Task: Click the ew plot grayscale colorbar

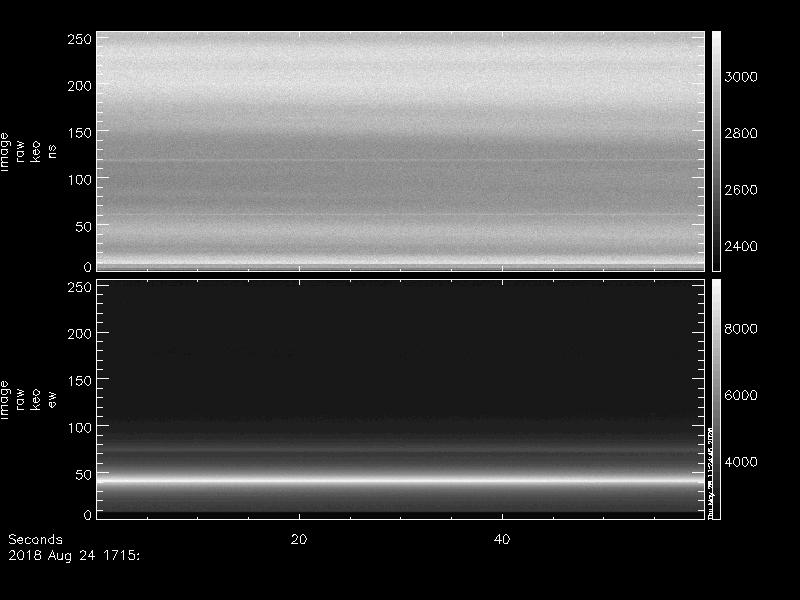Action: click(716, 399)
